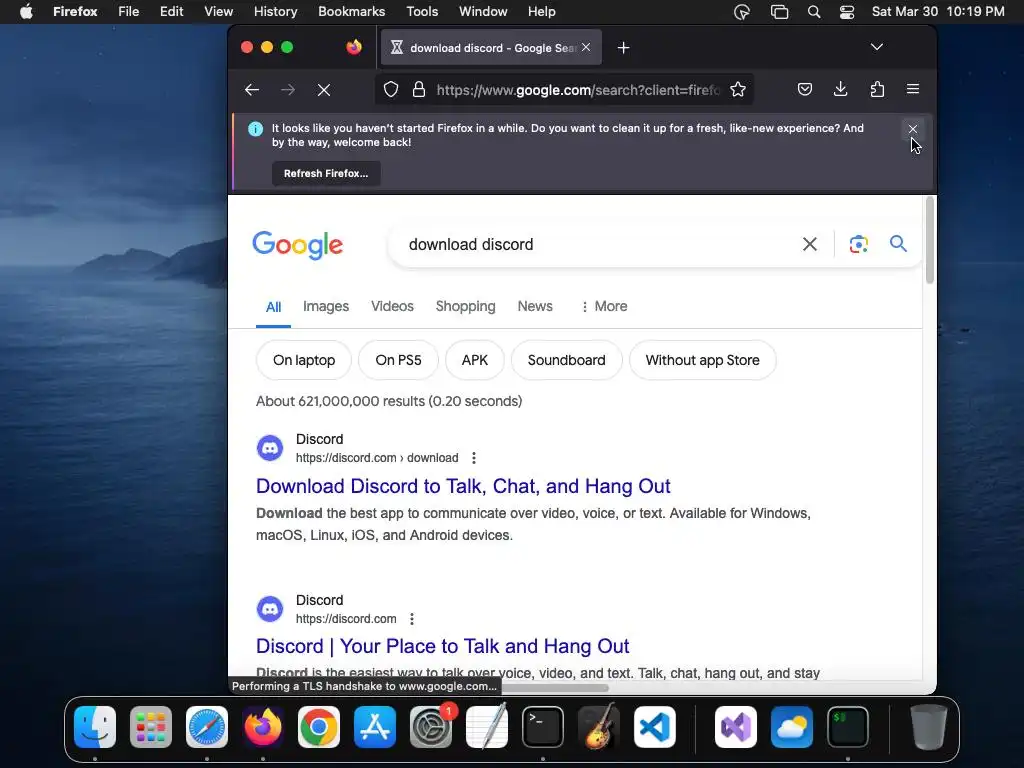Open options dots beside https://discord.com result
Image resolution: width=1024 pixels, height=768 pixels.
(411, 618)
